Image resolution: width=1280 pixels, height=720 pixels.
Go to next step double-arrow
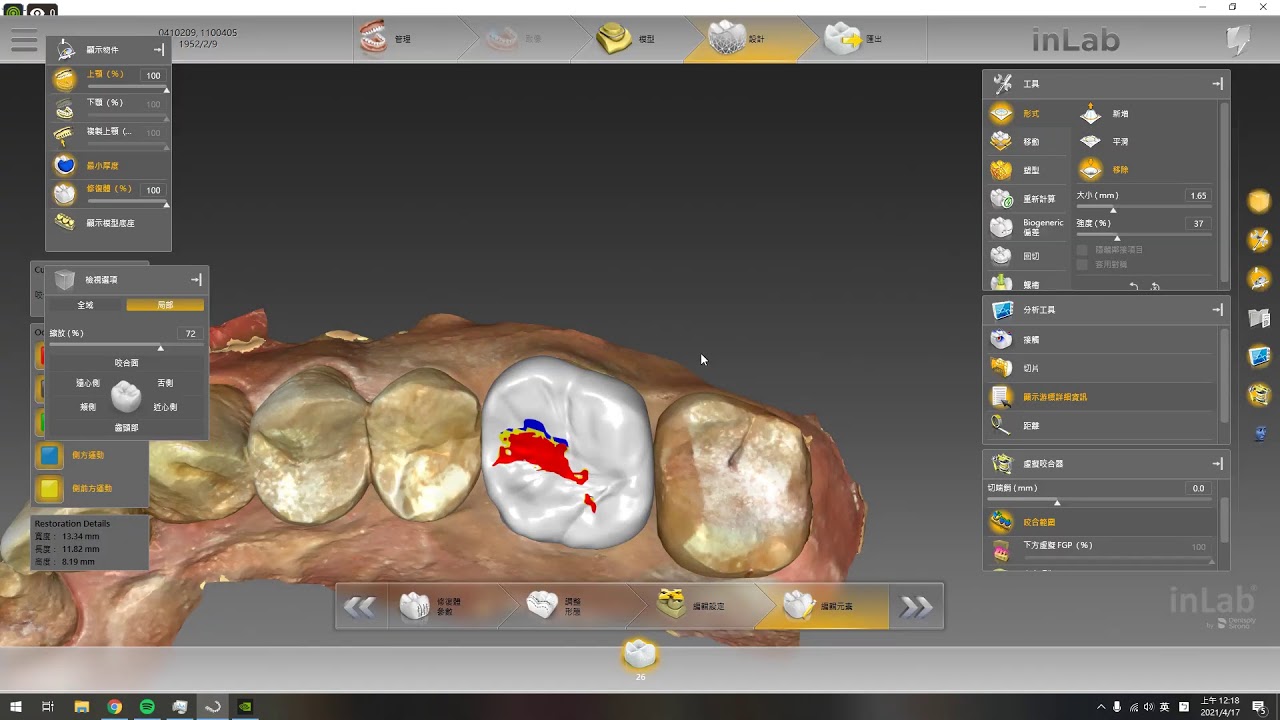coord(916,606)
